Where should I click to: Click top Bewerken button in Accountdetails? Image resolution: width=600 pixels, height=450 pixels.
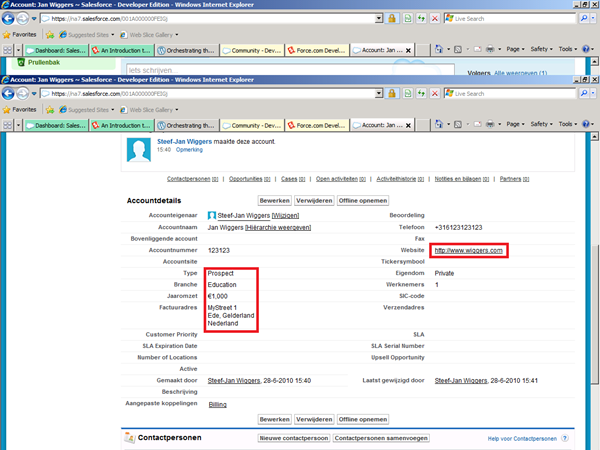point(274,201)
